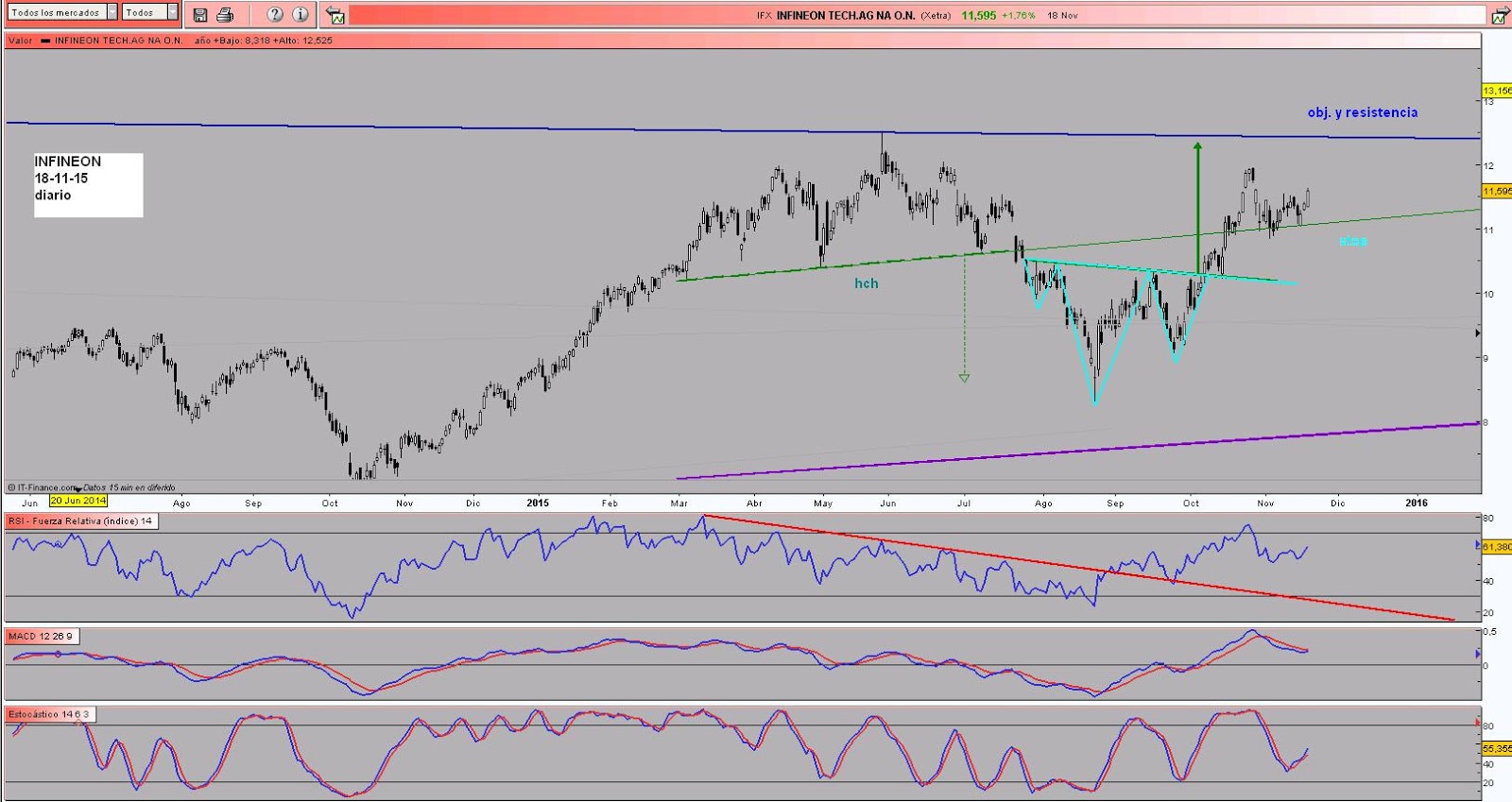Click the save (floppy disk) icon

pyautogui.click(x=200, y=14)
